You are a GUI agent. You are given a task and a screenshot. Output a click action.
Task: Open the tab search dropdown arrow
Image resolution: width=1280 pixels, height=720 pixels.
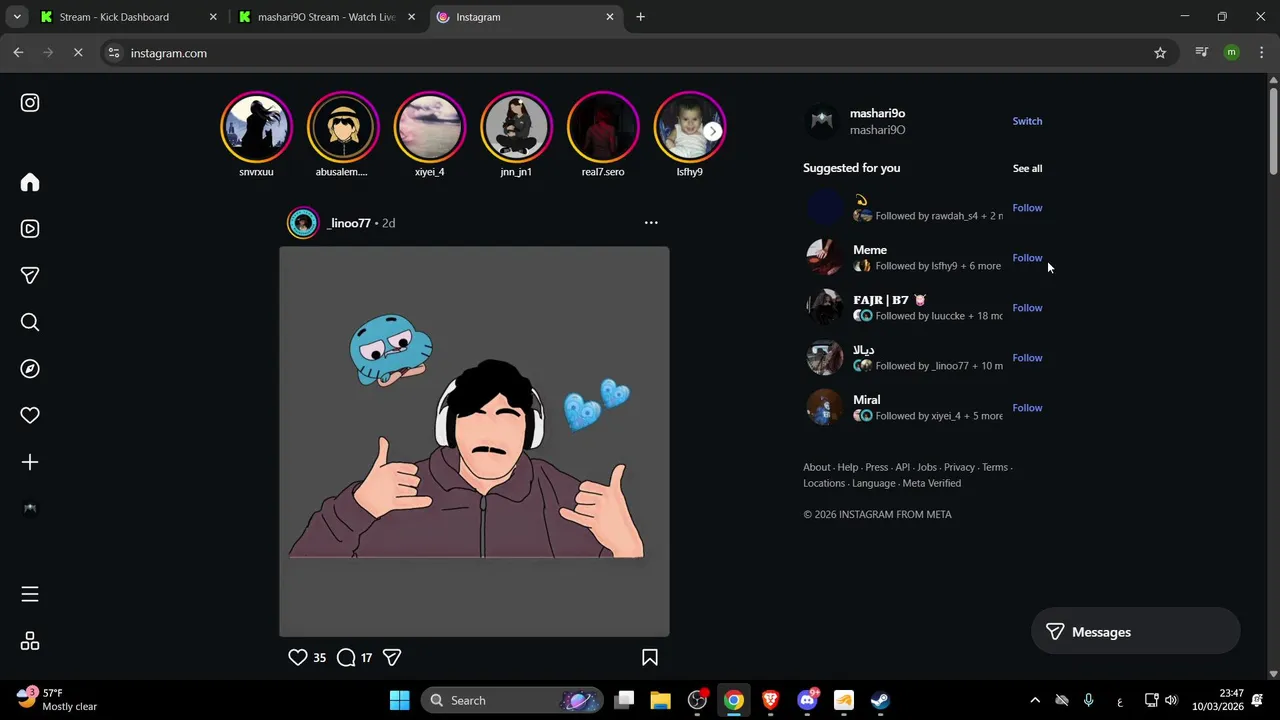[x=17, y=17]
